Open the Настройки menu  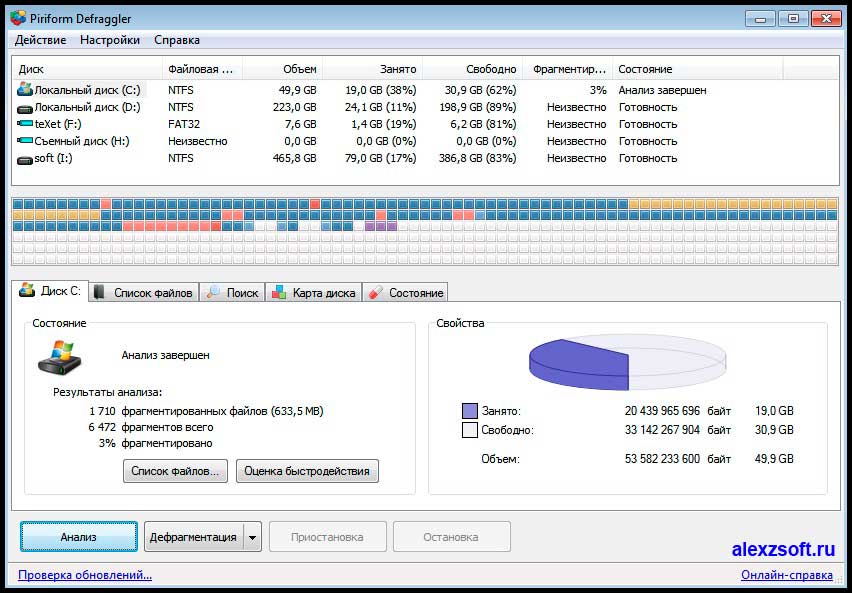click(x=110, y=40)
